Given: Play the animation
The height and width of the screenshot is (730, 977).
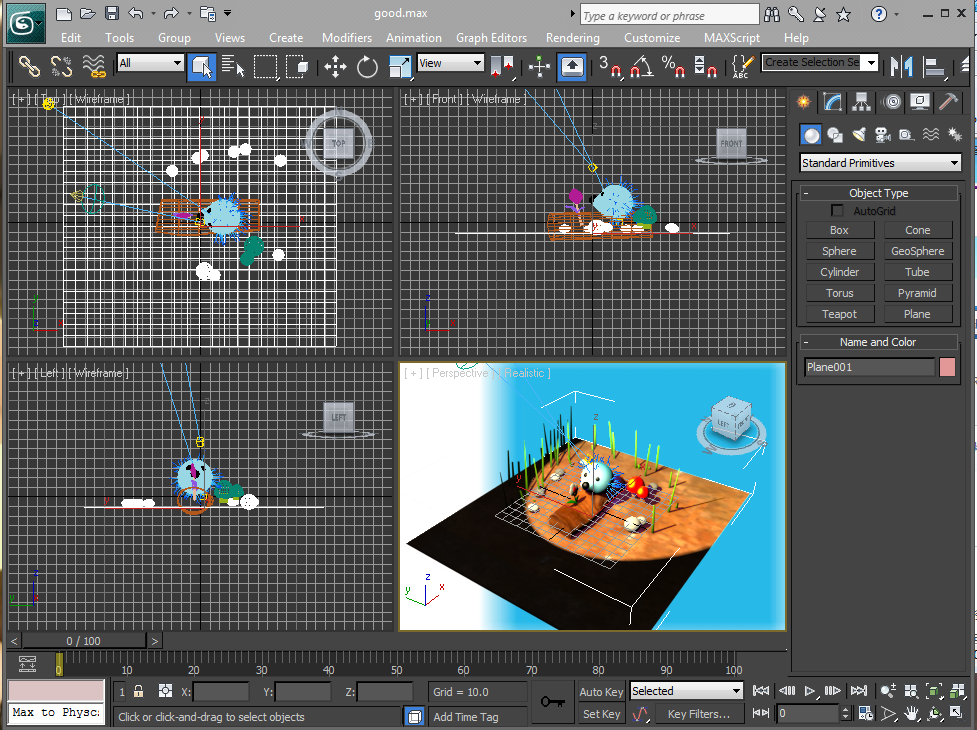Looking at the screenshot, I should pyautogui.click(x=810, y=690).
